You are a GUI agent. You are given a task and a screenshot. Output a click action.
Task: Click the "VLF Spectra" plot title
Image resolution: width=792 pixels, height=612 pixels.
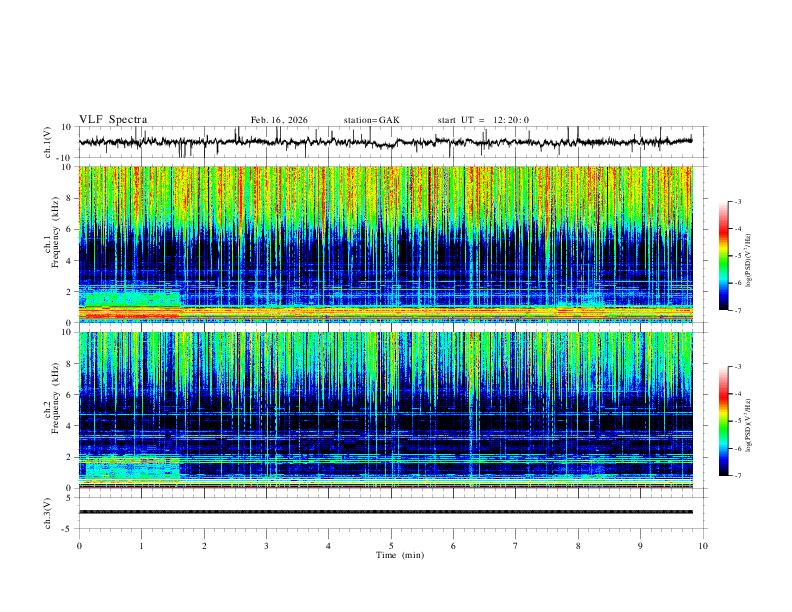[x=113, y=120]
